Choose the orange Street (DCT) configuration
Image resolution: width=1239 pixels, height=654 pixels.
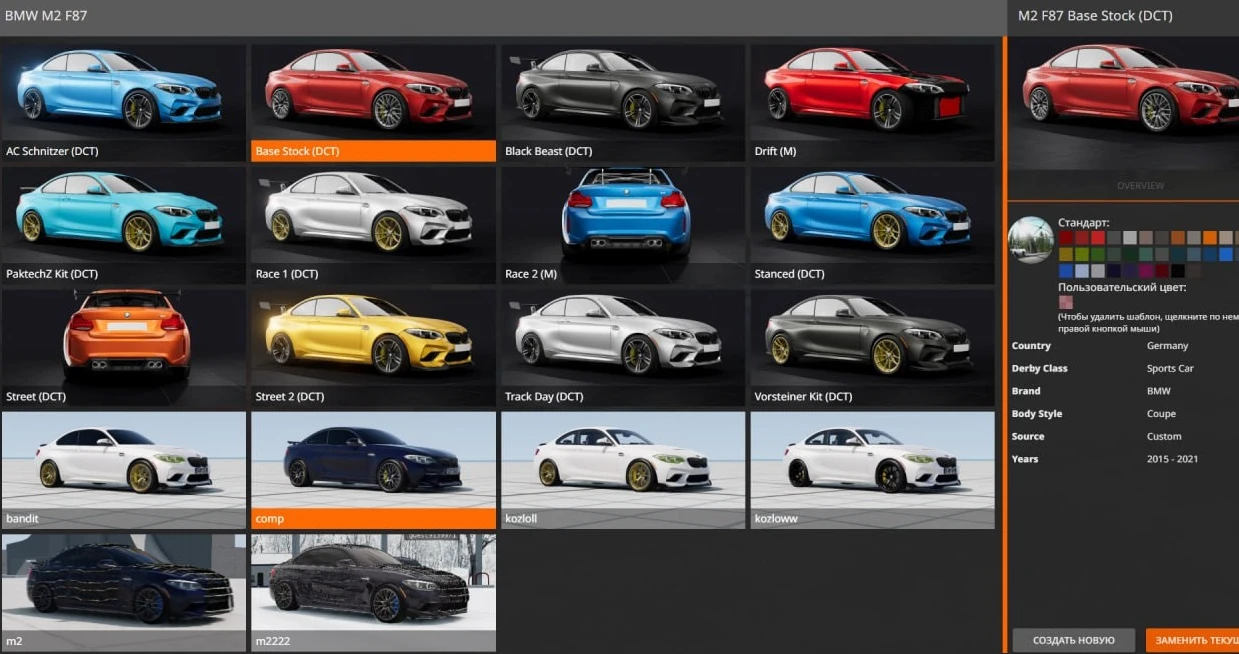(123, 340)
